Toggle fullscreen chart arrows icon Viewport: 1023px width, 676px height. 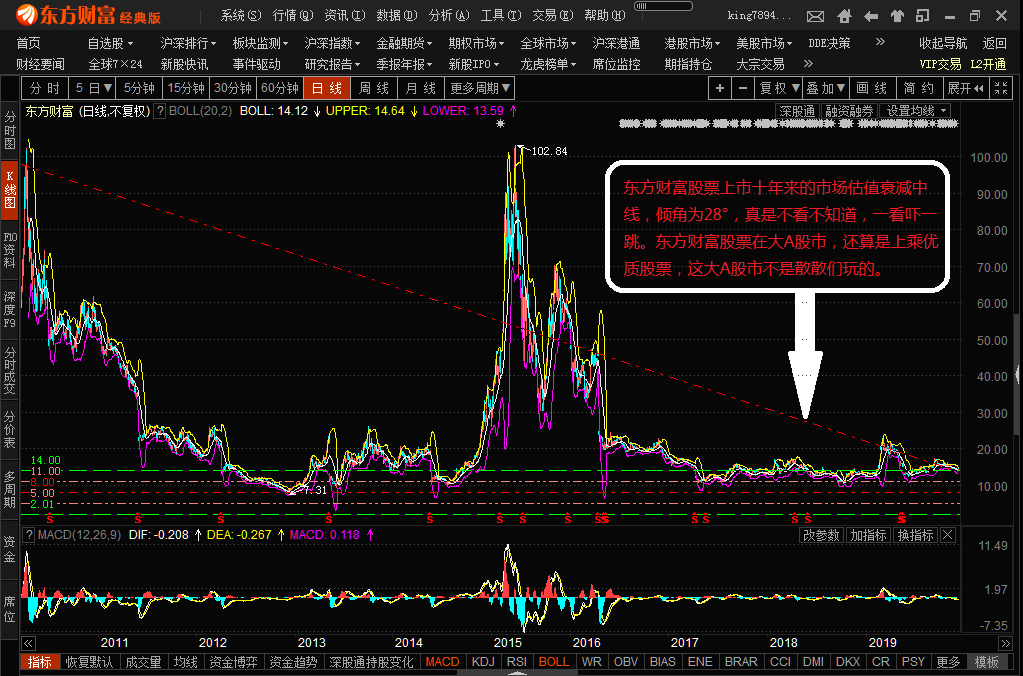(x=1001, y=88)
